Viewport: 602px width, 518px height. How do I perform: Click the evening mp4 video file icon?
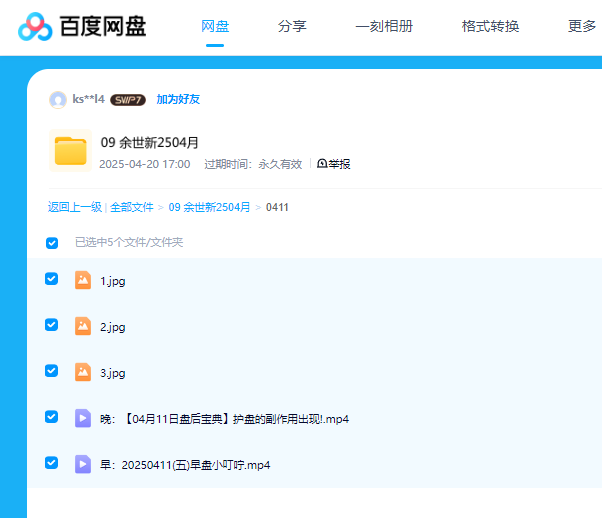click(x=83, y=418)
